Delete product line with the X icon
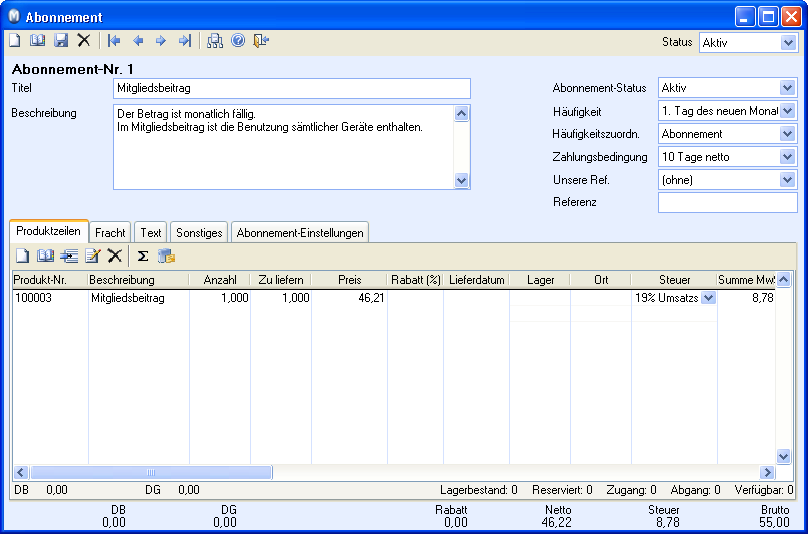Viewport: 808px width, 534px height. tap(115, 256)
